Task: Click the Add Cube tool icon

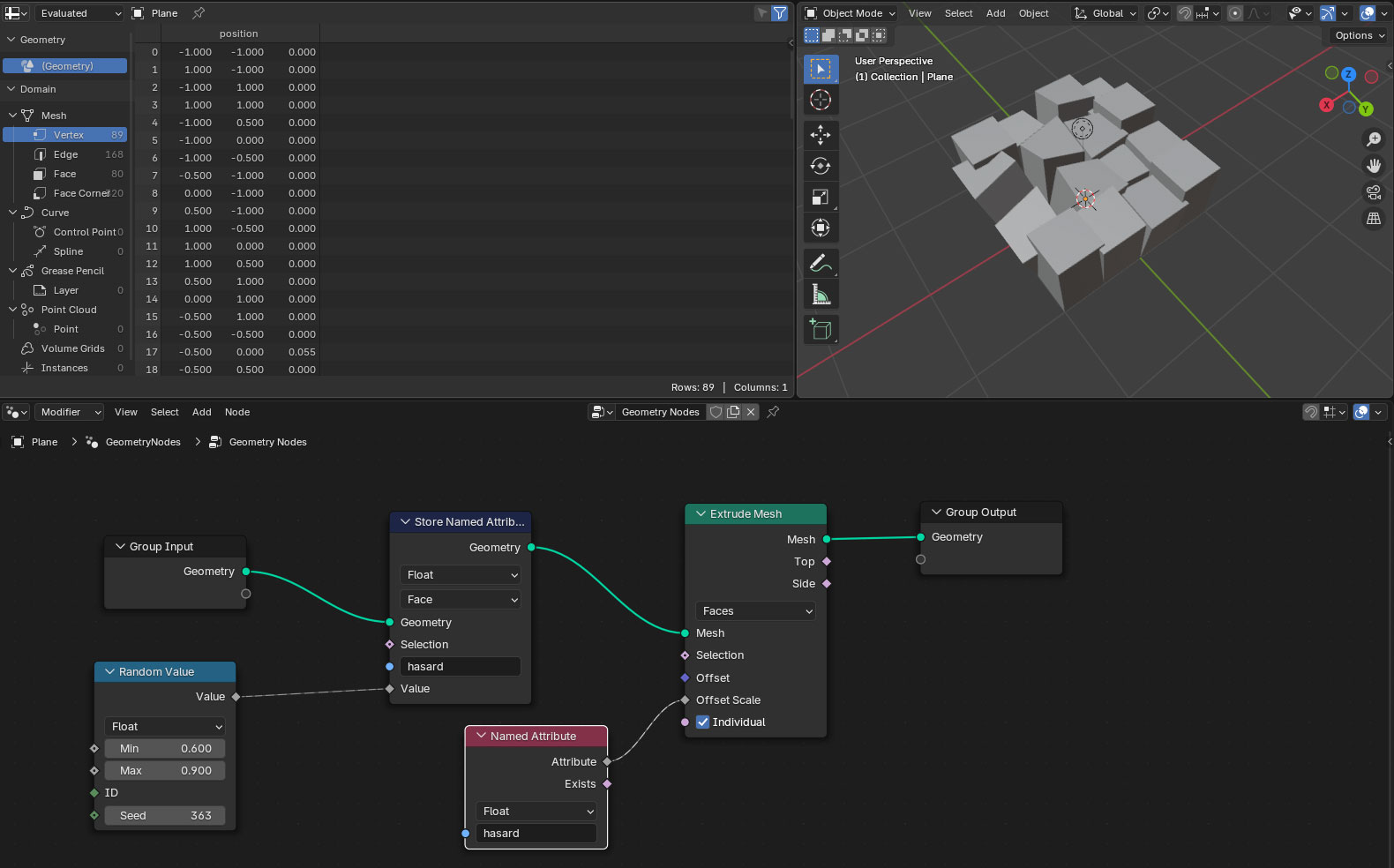Action: point(821,330)
